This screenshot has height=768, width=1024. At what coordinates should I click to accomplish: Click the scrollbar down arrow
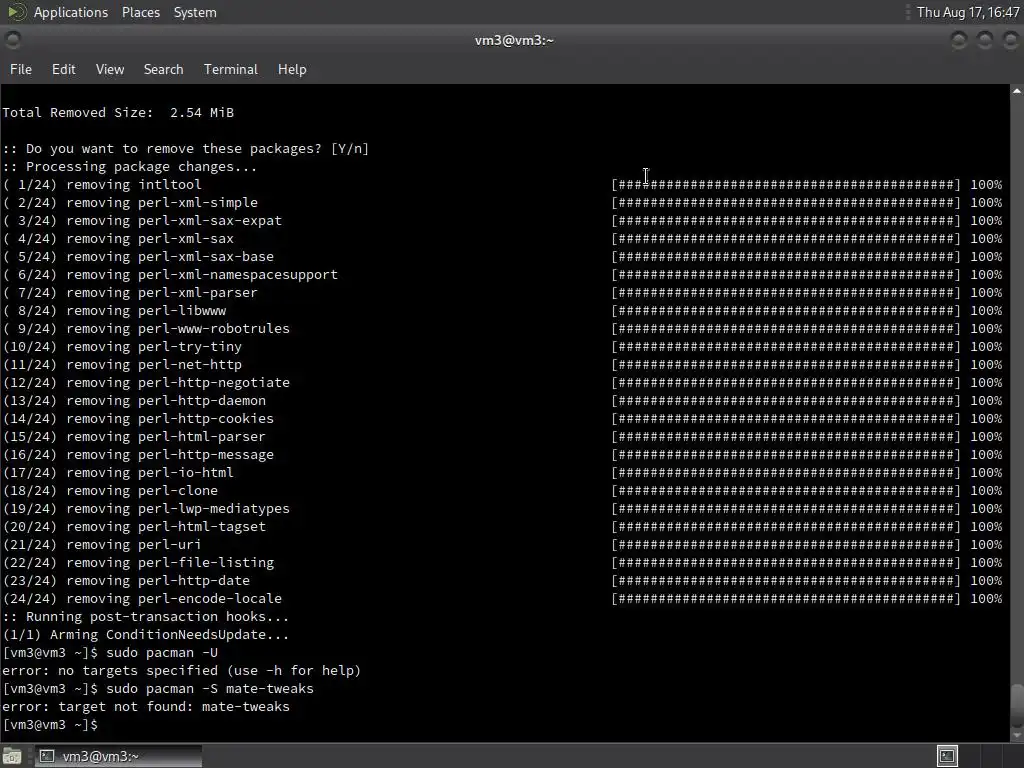(1017, 735)
